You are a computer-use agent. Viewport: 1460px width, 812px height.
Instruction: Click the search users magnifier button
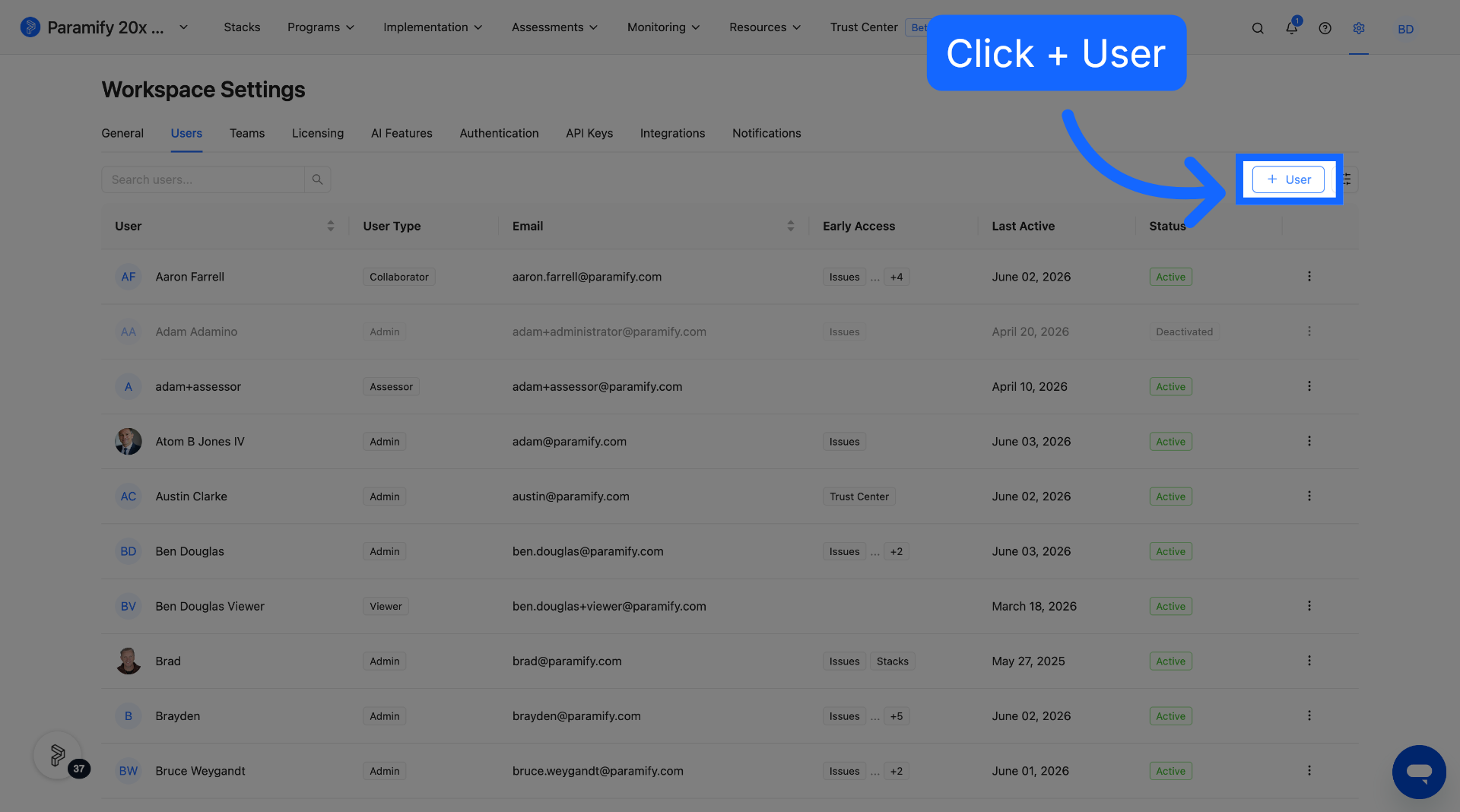317,179
